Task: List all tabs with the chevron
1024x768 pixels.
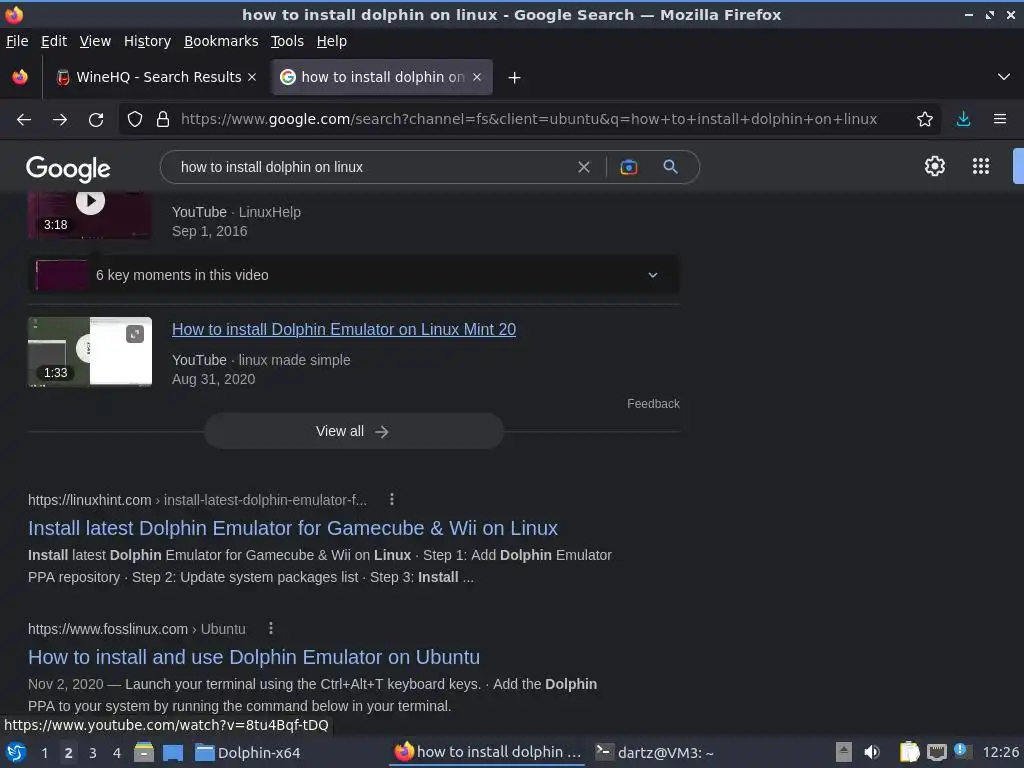Action: point(1004,77)
